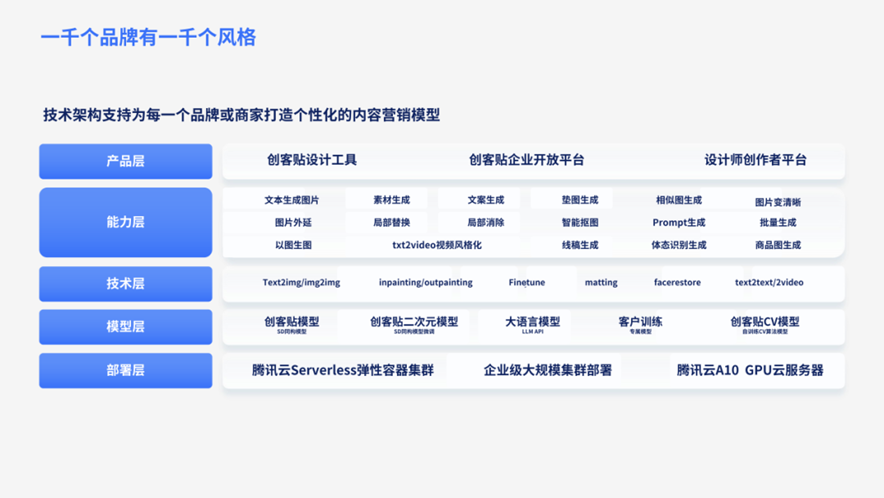The image size is (884, 498).
Task: Click 以图生图 capability
Action: pyautogui.click(x=293, y=245)
